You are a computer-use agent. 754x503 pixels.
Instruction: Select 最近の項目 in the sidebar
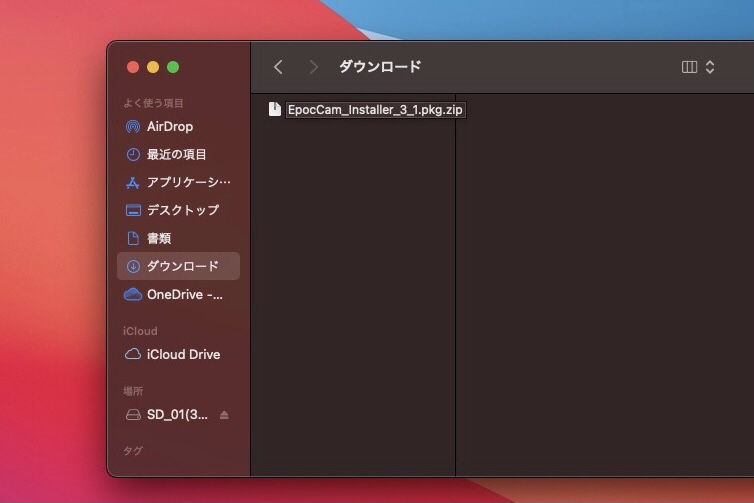tap(178, 154)
